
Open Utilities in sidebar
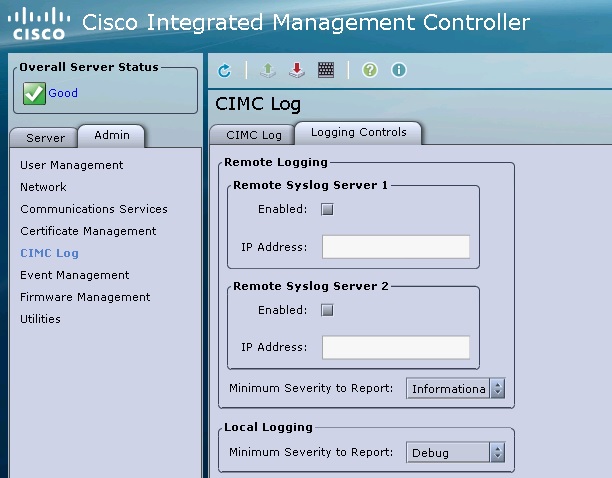coord(41,319)
